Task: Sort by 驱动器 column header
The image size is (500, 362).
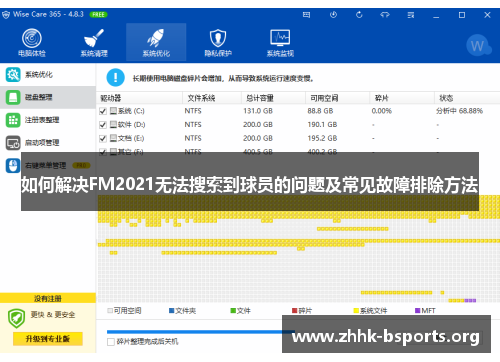Action: click(x=140, y=98)
